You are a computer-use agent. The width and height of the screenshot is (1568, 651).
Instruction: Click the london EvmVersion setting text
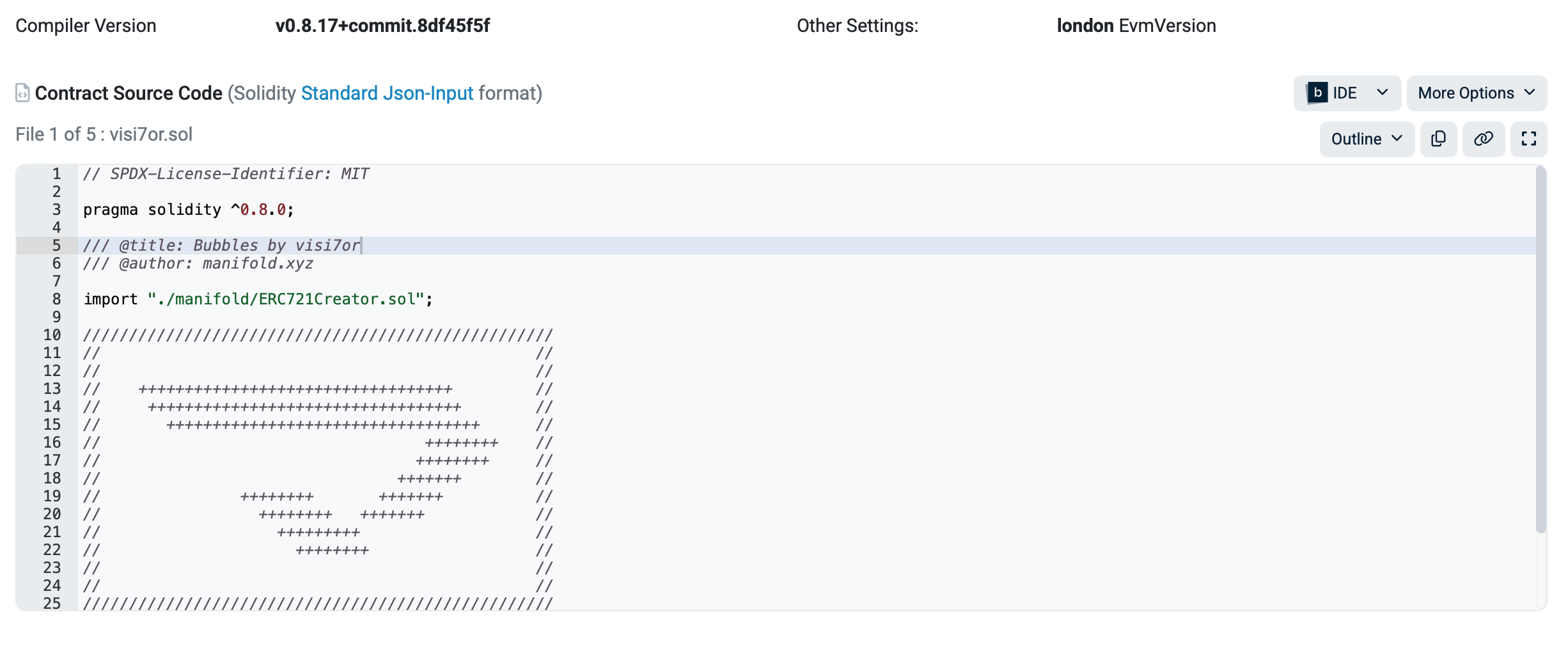(1136, 26)
